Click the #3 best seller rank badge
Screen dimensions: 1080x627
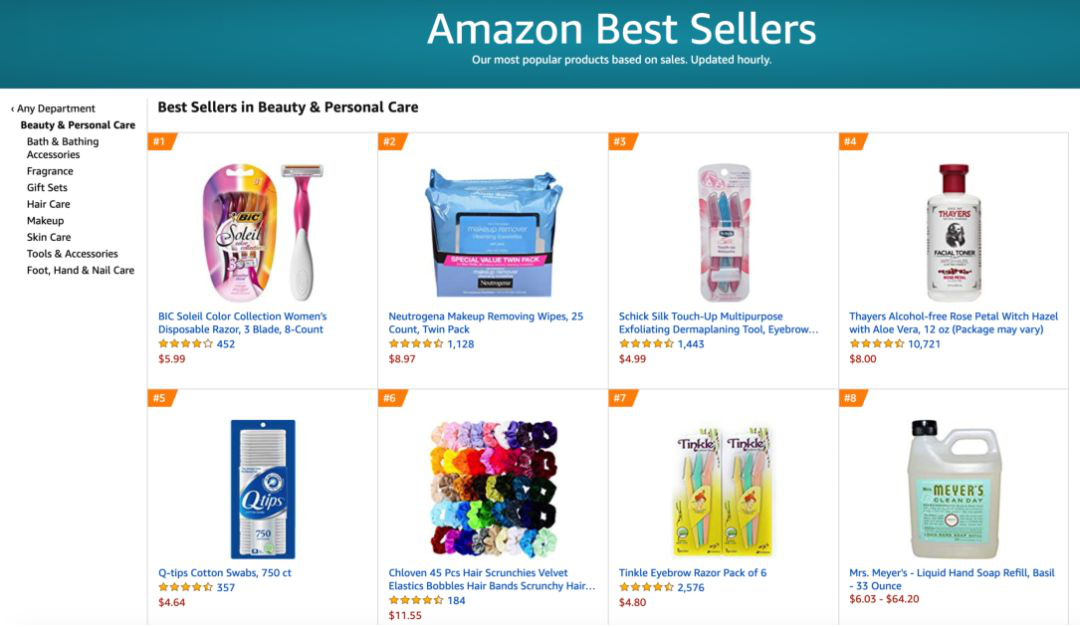[621, 142]
